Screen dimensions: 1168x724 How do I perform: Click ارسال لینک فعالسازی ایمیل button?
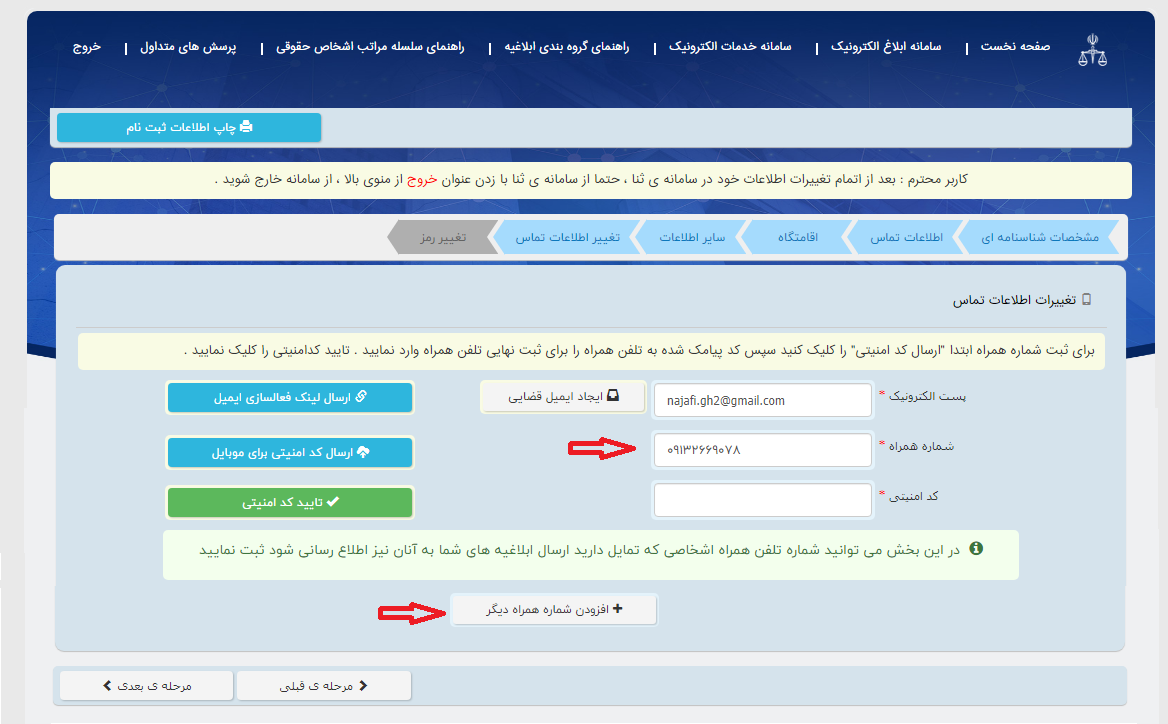tap(290, 398)
